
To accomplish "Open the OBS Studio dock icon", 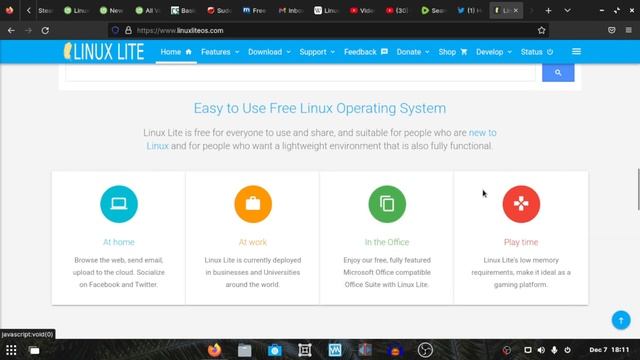I will (425, 350).
